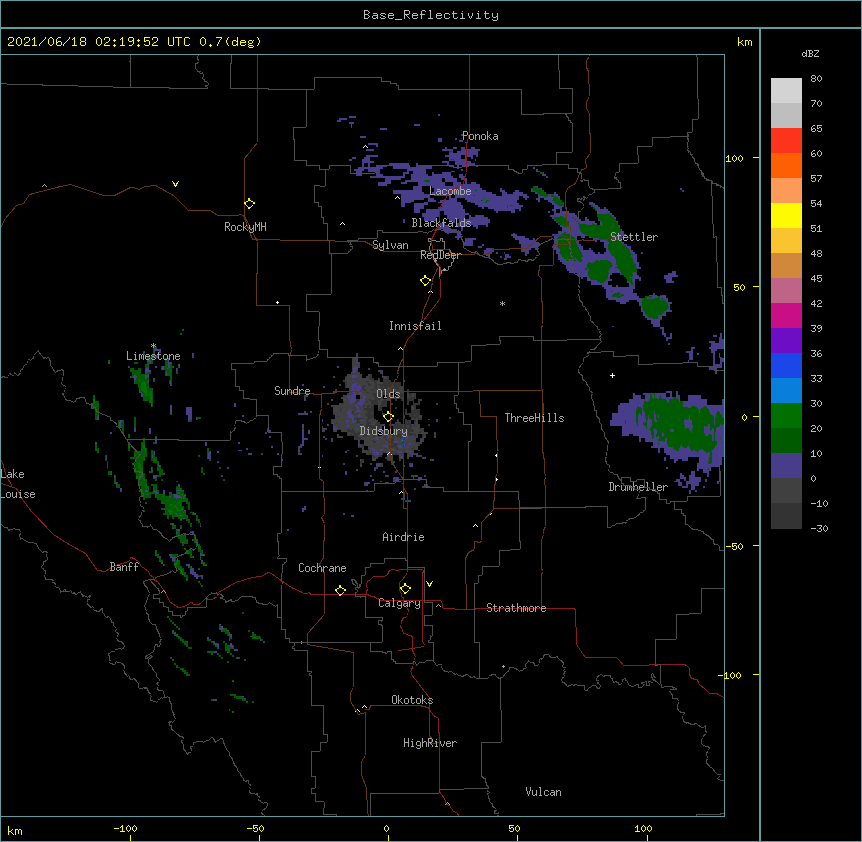Select the 33 dBZ light blue legend swatch
Screen dimensions: 862x842
(x=786, y=390)
